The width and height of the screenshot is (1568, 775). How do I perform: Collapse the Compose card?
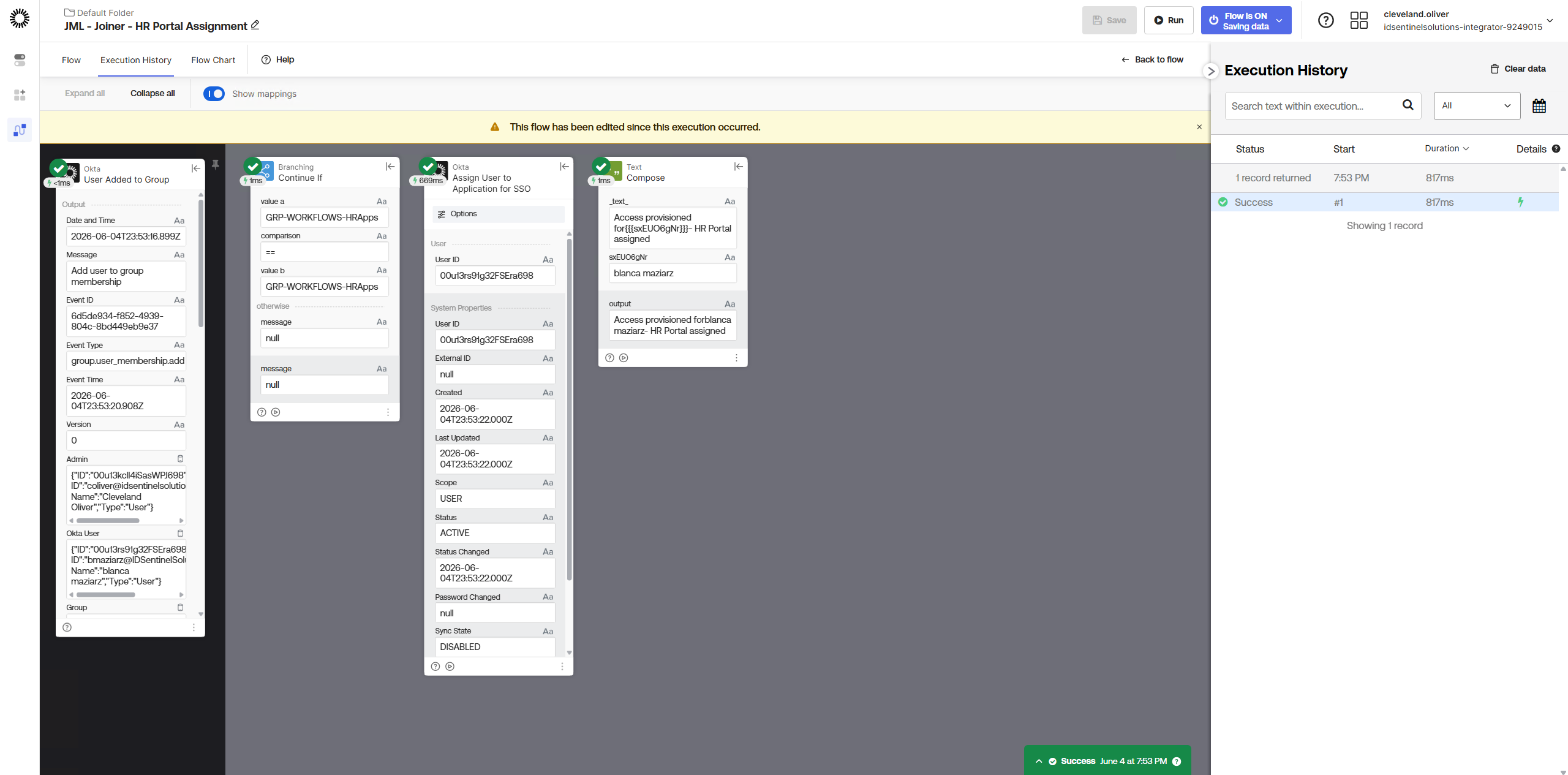pos(739,167)
